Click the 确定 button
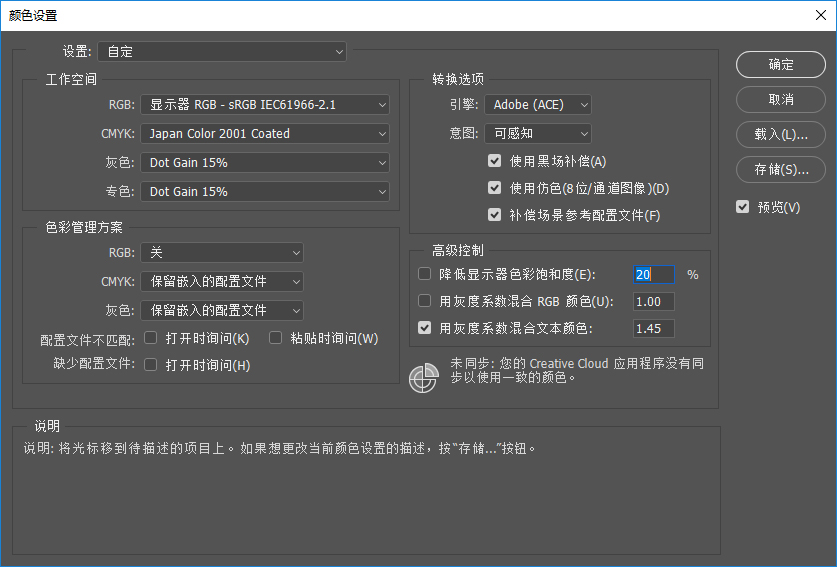The image size is (837, 567). (780, 65)
